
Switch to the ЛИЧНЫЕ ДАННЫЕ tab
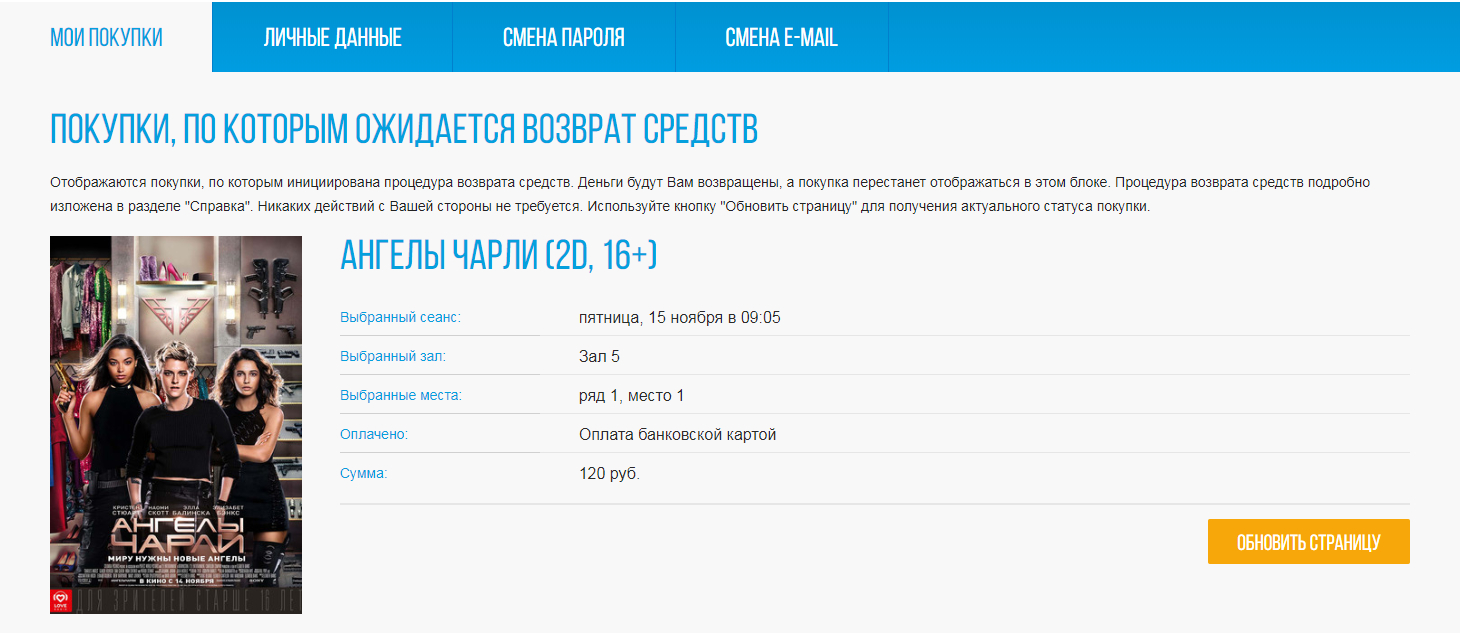click(333, 38)
